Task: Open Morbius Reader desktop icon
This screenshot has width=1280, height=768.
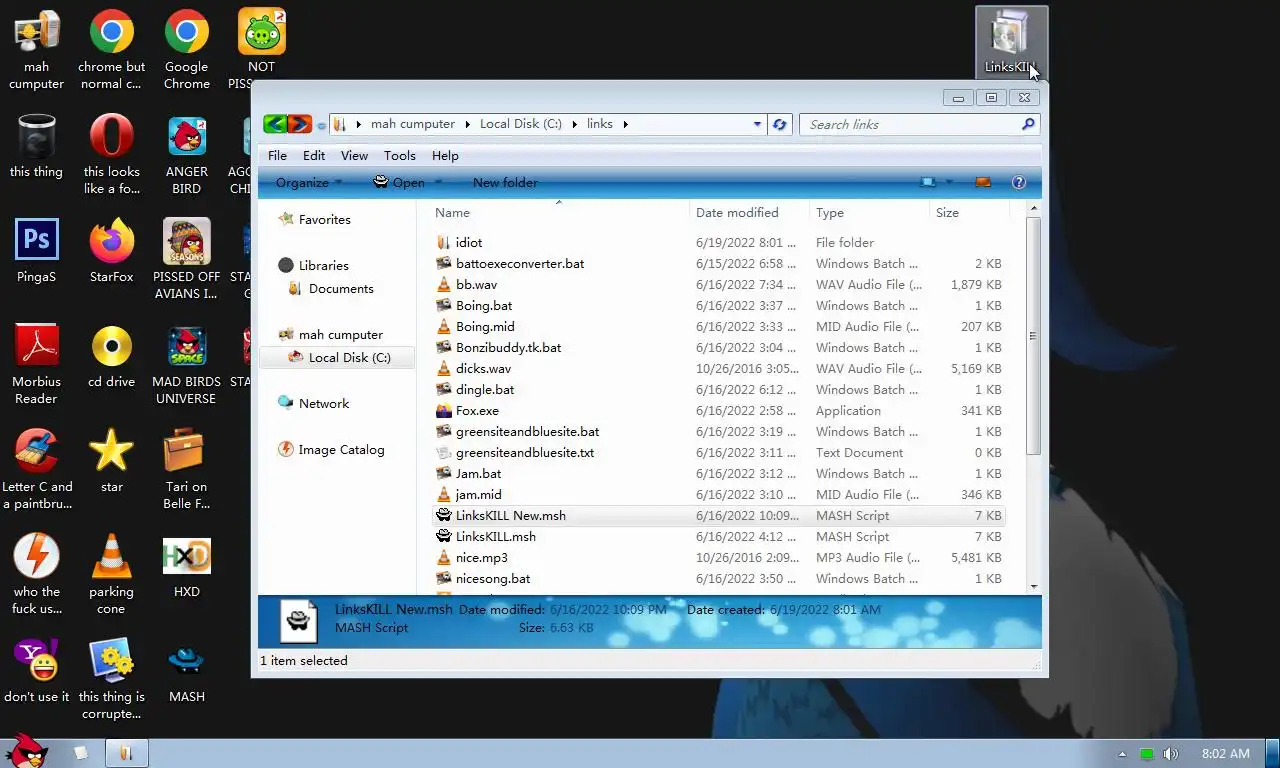Action: (x=36, y=365)
